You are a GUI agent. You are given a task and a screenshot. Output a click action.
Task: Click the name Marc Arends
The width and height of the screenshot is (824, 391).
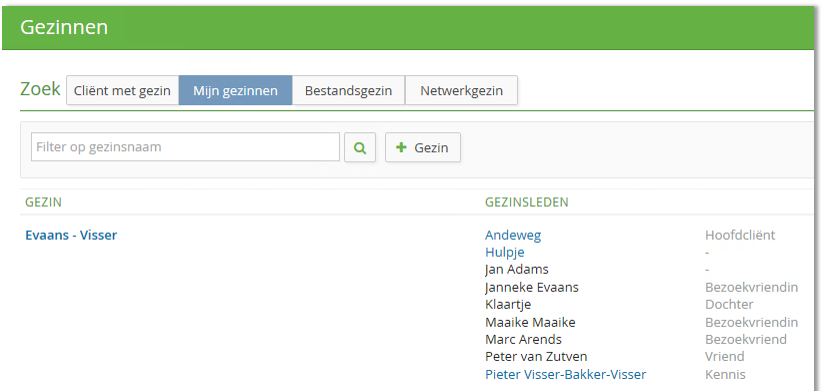pyautogui.click(x=523, y=339)
